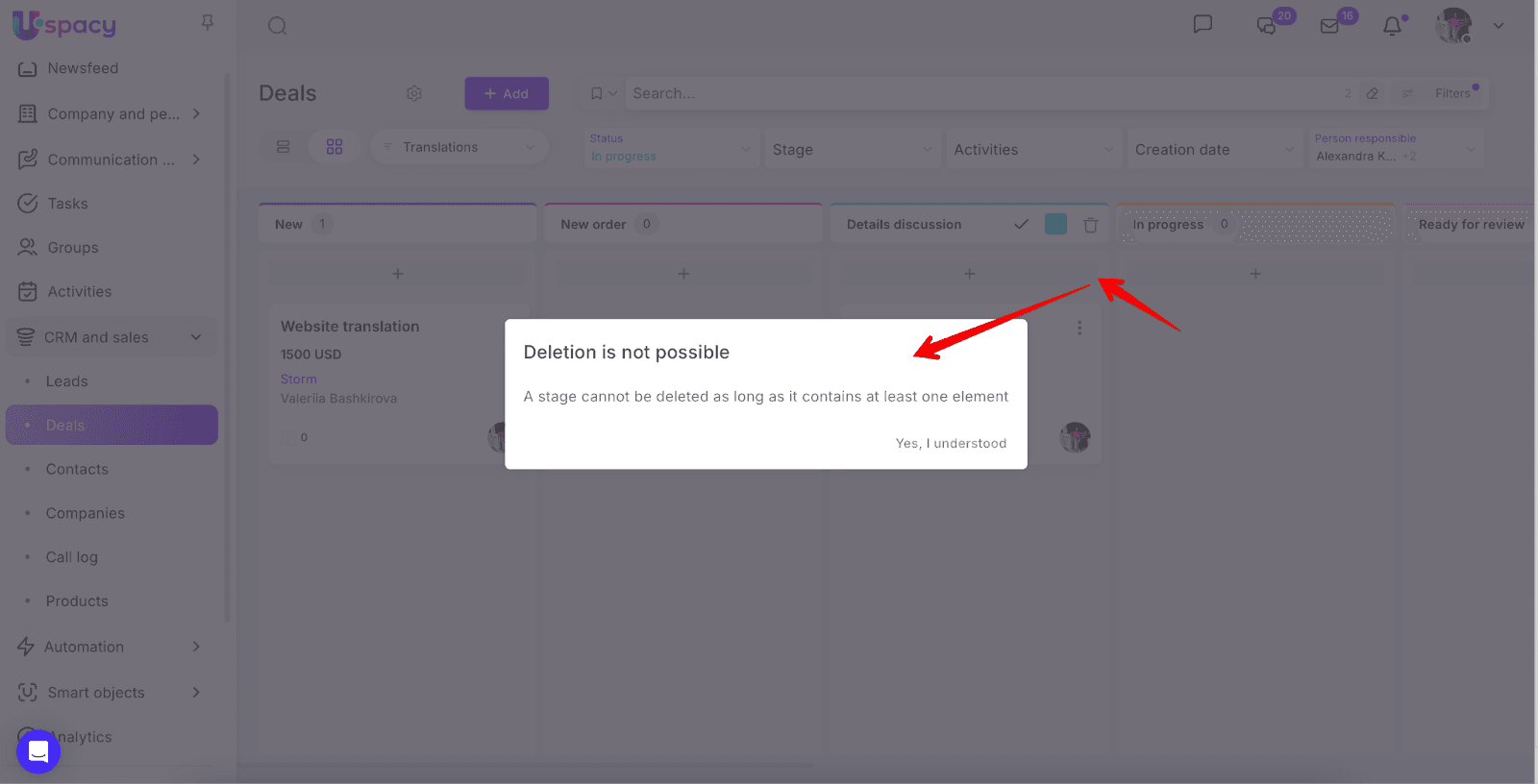The height and width of the screenshot is (784, 1538).
Task: Pick color for Details discussion stage
Action: [1055, 224]
